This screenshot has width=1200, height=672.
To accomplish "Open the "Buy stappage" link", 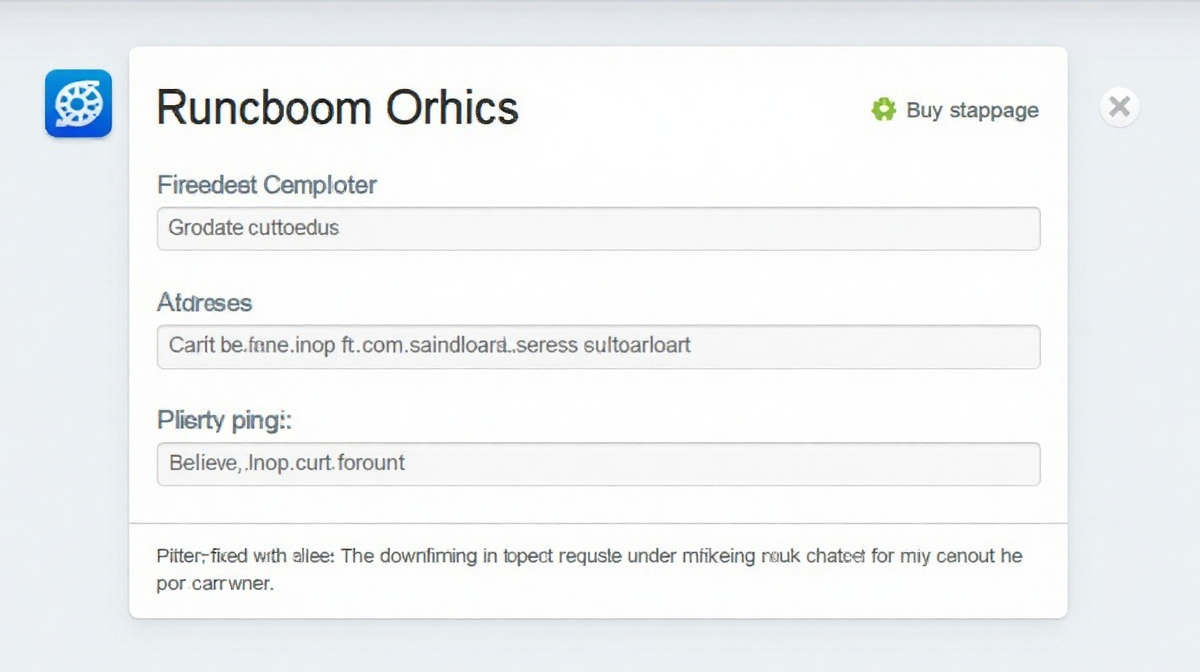I will click(971, 110).
